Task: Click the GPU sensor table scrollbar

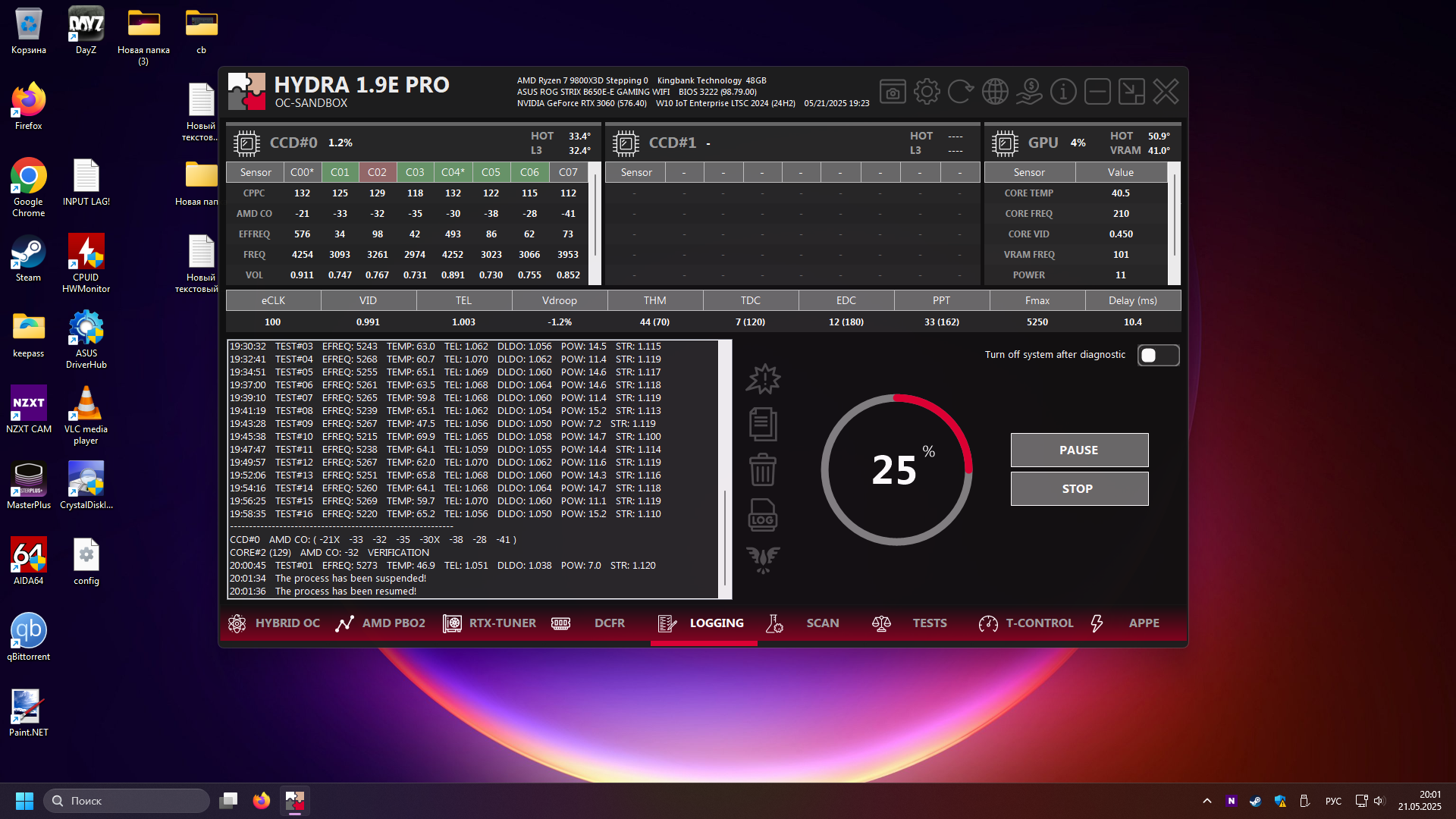Action: point(1175,224)
